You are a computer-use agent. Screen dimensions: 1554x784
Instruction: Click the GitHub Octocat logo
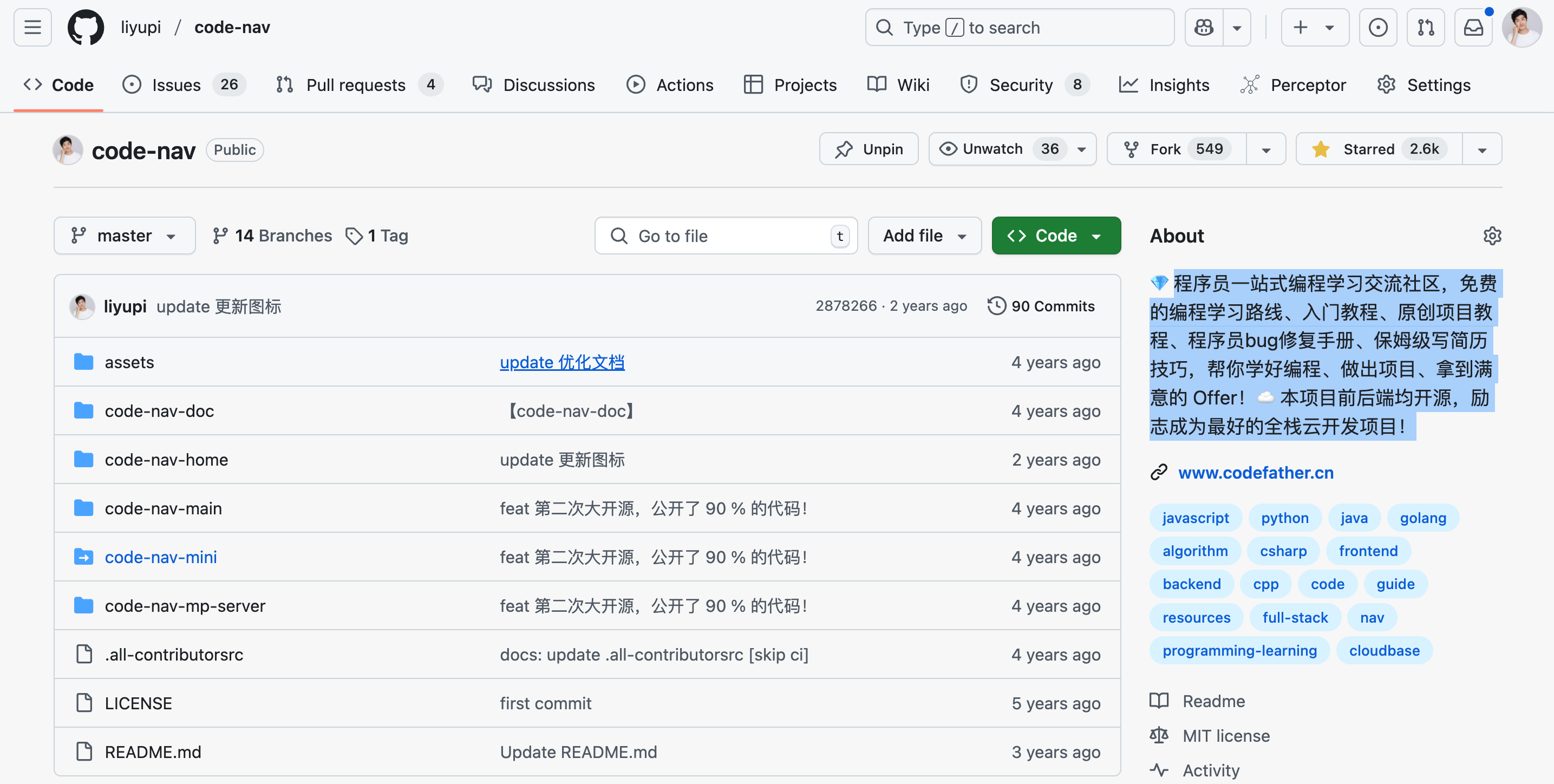coord(86,27)
